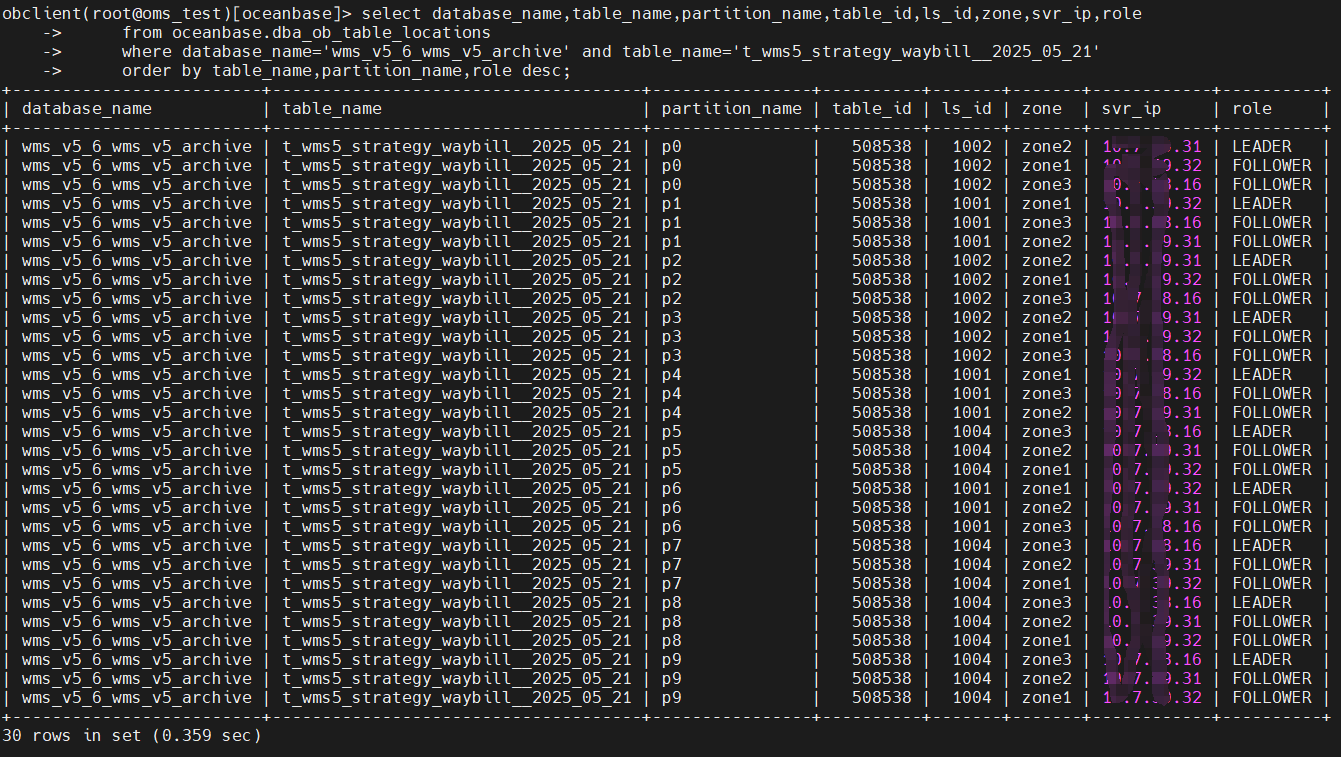Click '30 rows in set (0.359 sec)'
Screen dimensions: 1341x757
pos(131,736)
